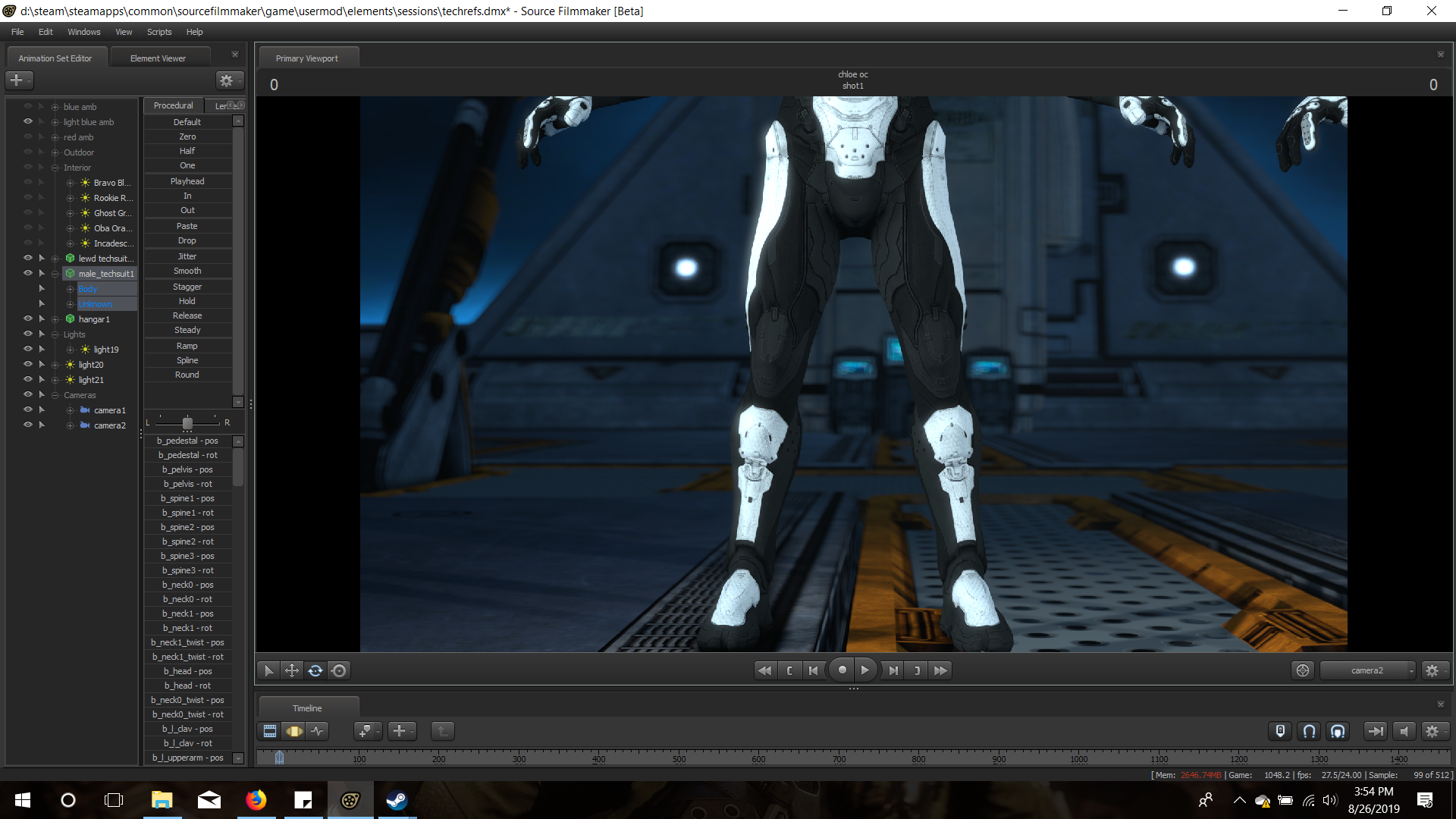
Task: Open the File menu
Action: click(x=17, y=32)
